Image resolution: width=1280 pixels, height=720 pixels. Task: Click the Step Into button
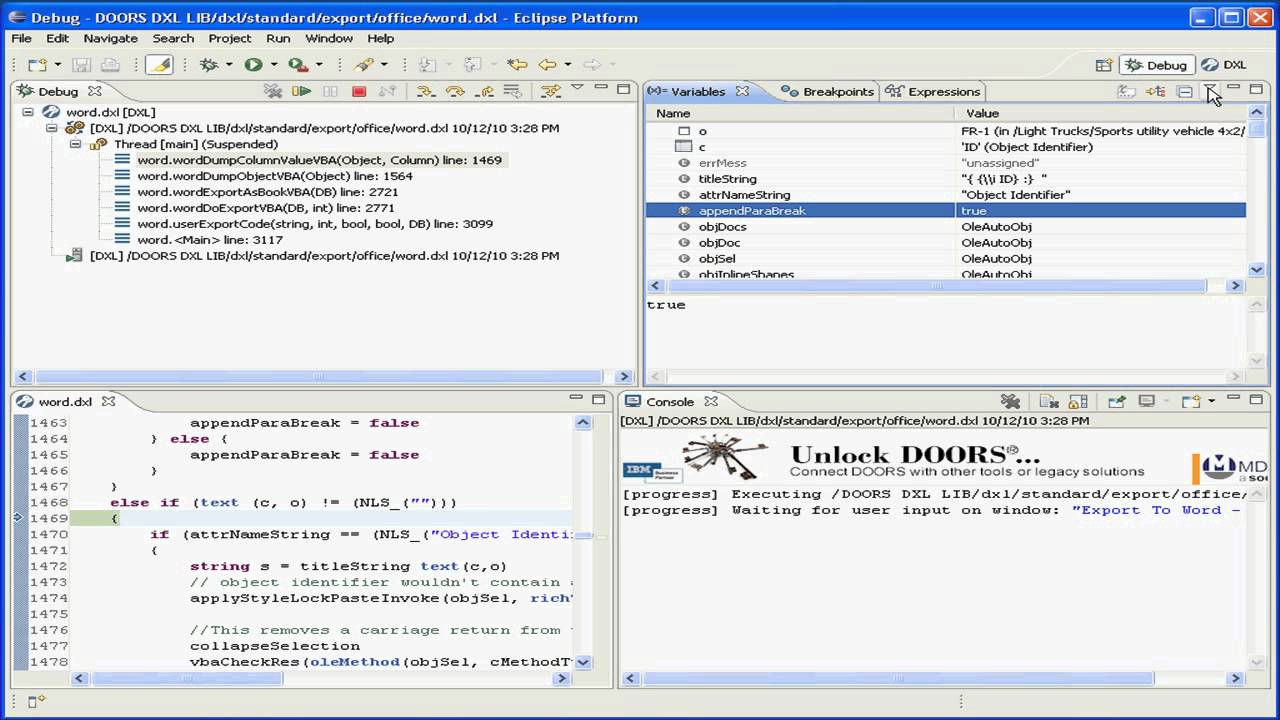[425, 91]
